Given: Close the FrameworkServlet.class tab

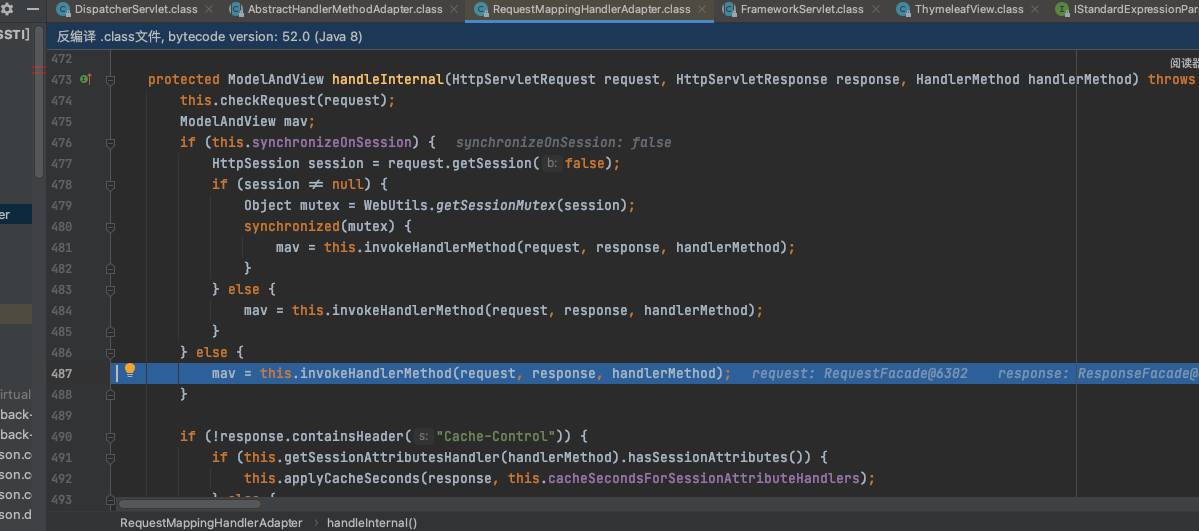Looking at the screenshot, I should [876, 10].
